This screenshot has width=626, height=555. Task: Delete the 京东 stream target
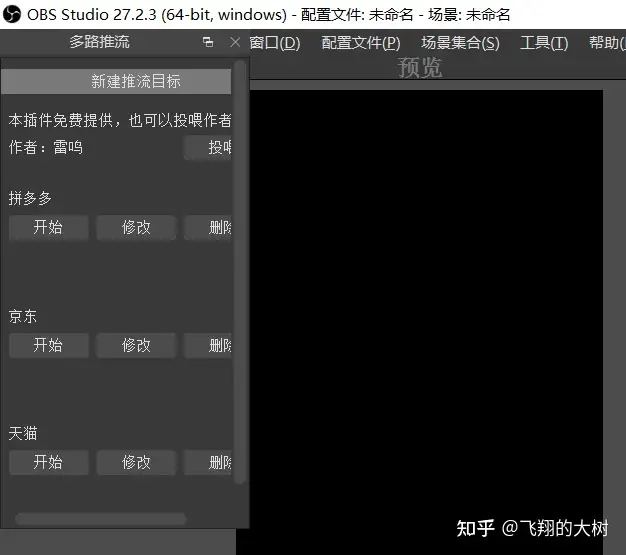point(208,345)
